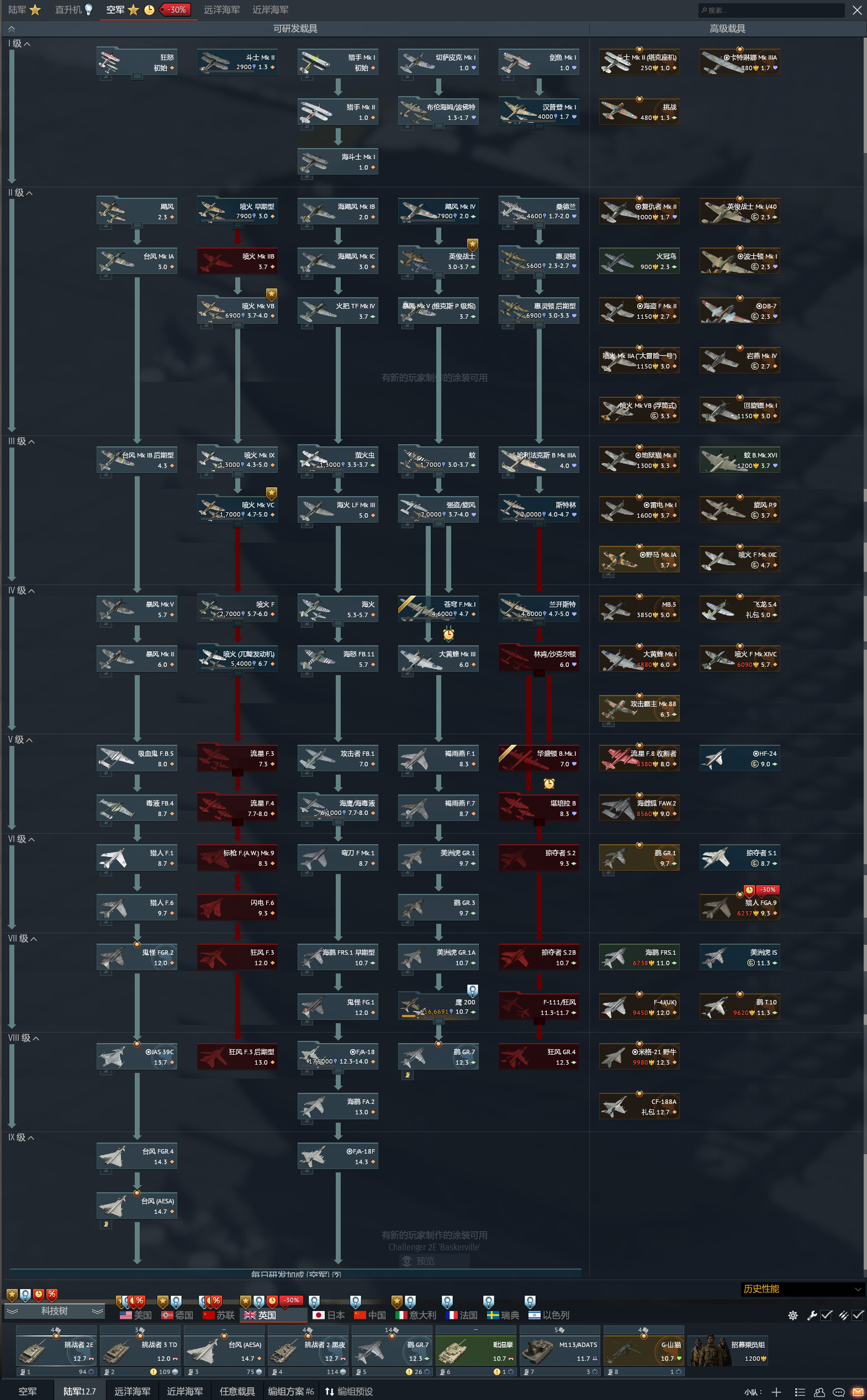This screenshot has height=1400, width=867.
Task: Select the 台风 FGR.4 aircraft card
Action: click(x=137, y=1156)
